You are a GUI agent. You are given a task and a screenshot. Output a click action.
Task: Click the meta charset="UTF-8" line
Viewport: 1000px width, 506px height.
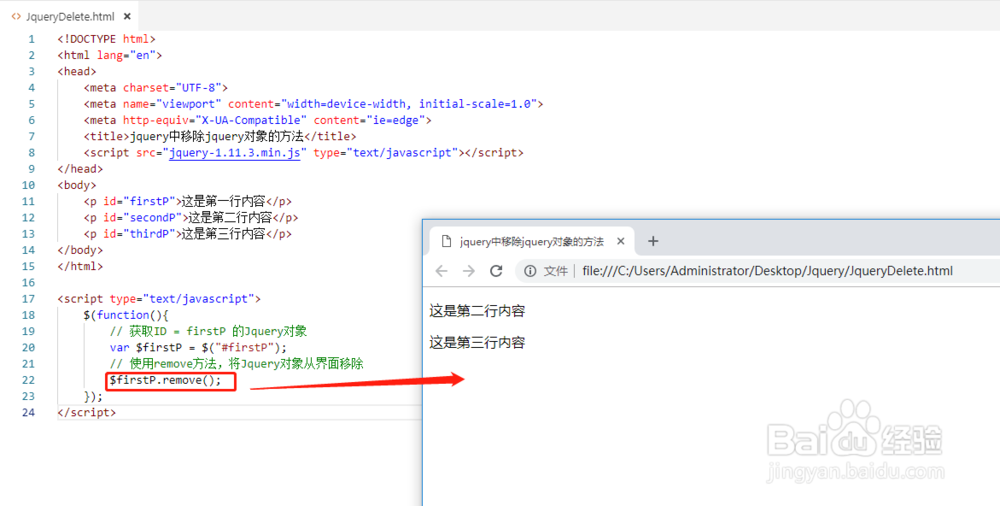point(156,88)
